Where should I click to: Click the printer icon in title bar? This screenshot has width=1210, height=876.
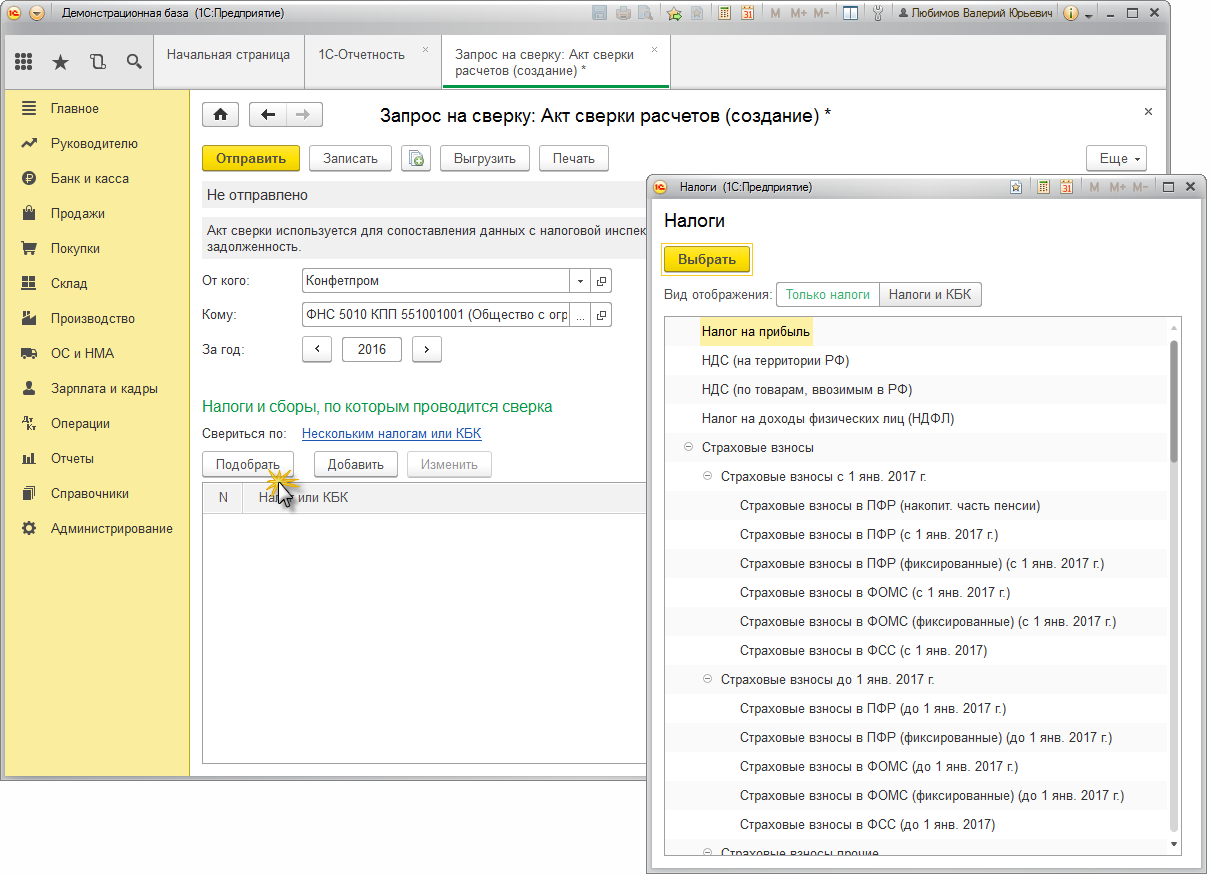tap(623, 14)
